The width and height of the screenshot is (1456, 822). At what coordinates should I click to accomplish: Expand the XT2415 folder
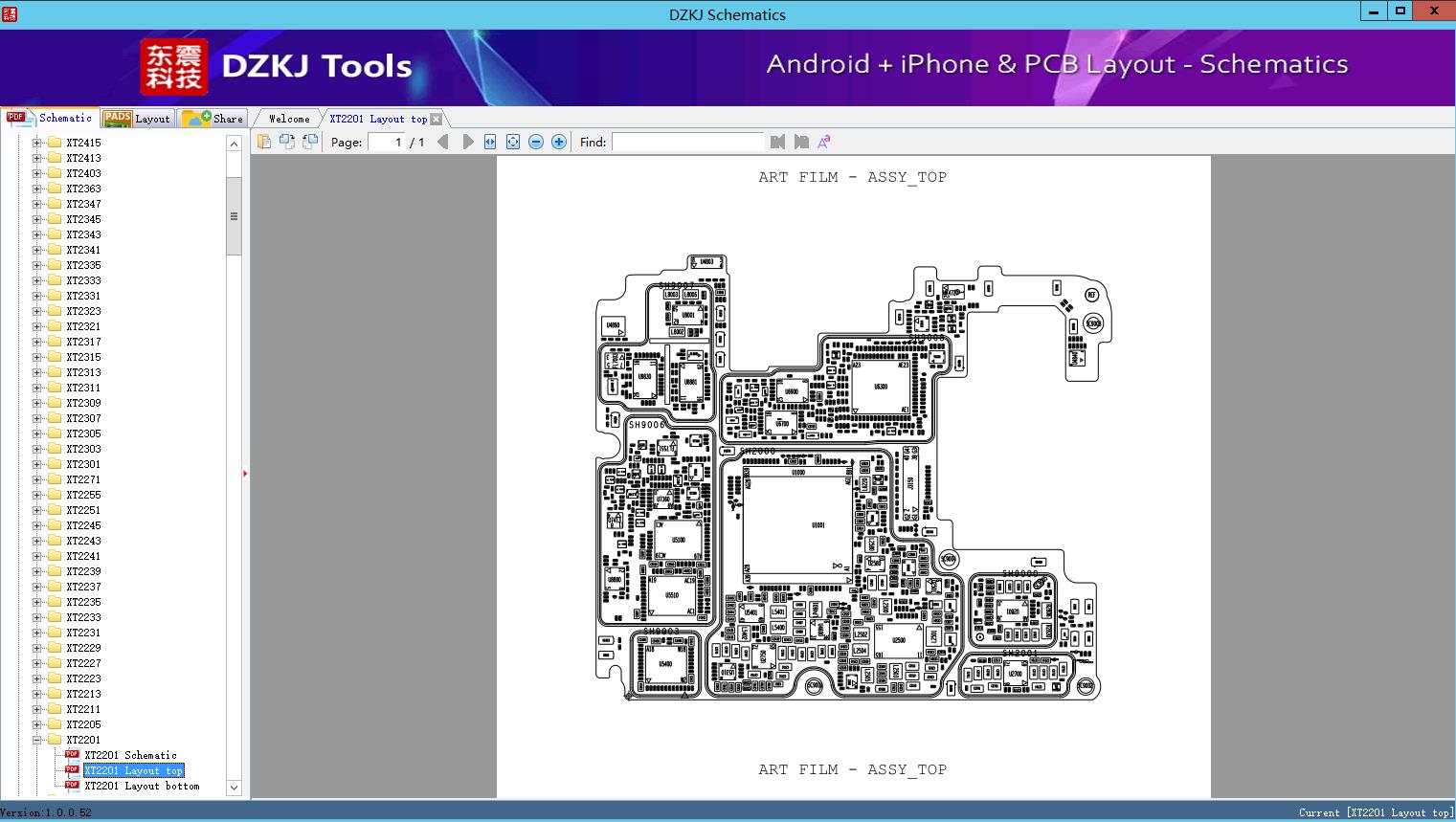(37, 143)
